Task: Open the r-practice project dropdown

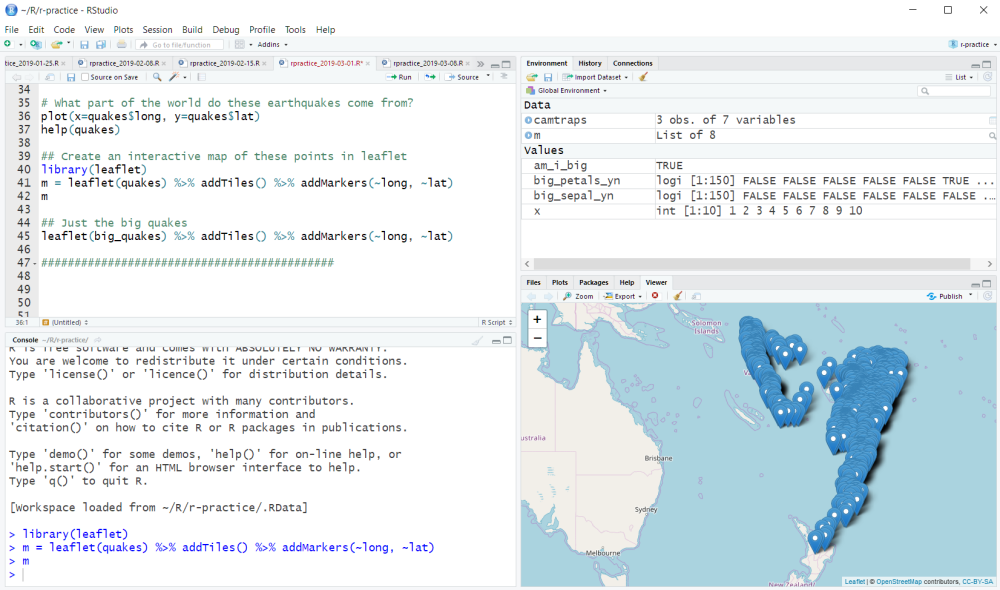Action: (973, 45)
